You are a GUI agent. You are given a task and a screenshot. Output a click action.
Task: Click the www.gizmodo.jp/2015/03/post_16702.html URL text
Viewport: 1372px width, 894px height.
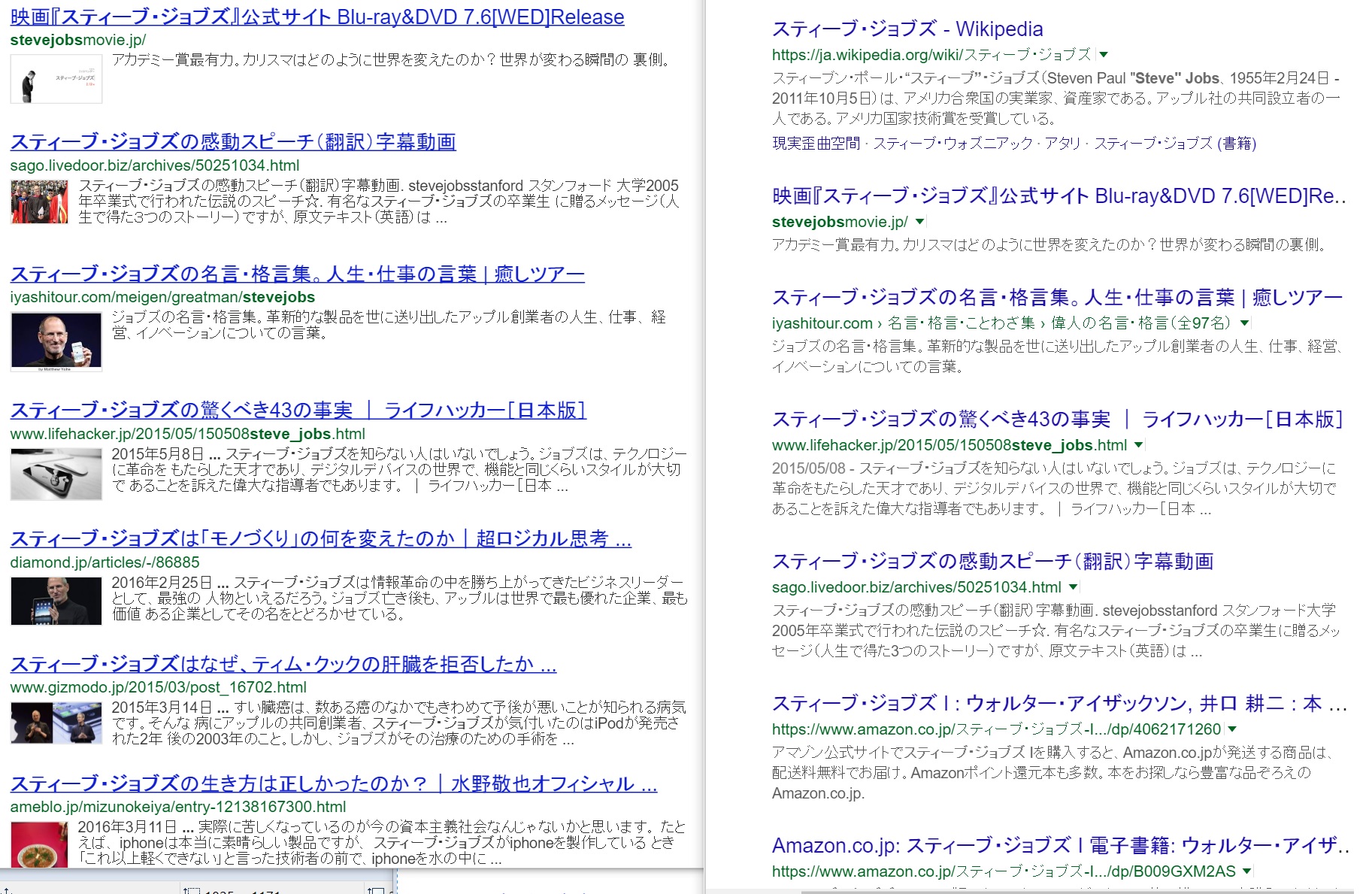pos(159,686)
